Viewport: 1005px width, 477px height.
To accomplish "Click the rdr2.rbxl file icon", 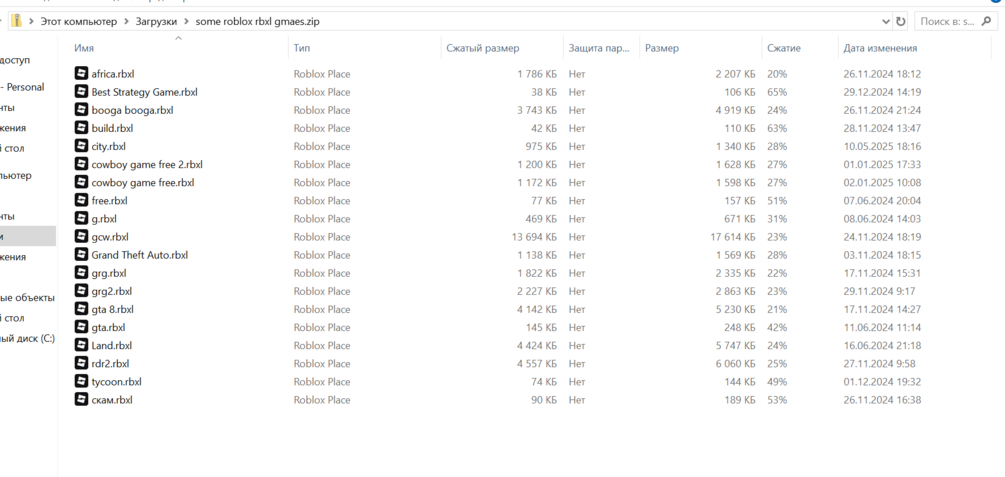I will (81, 364).
